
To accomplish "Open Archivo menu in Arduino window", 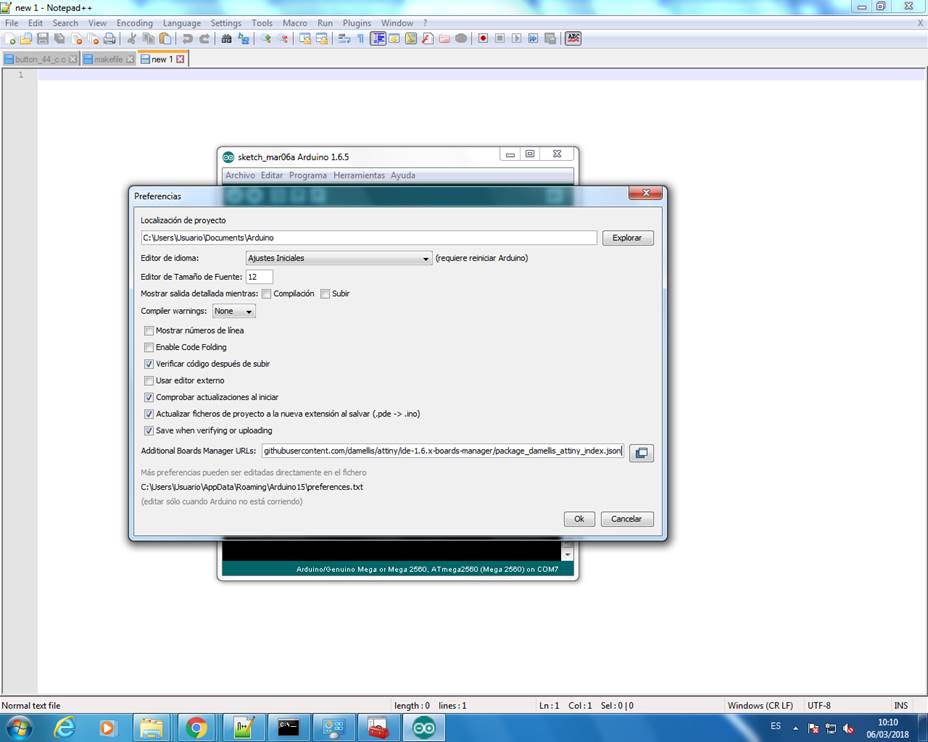I will (x=240, y=176).
